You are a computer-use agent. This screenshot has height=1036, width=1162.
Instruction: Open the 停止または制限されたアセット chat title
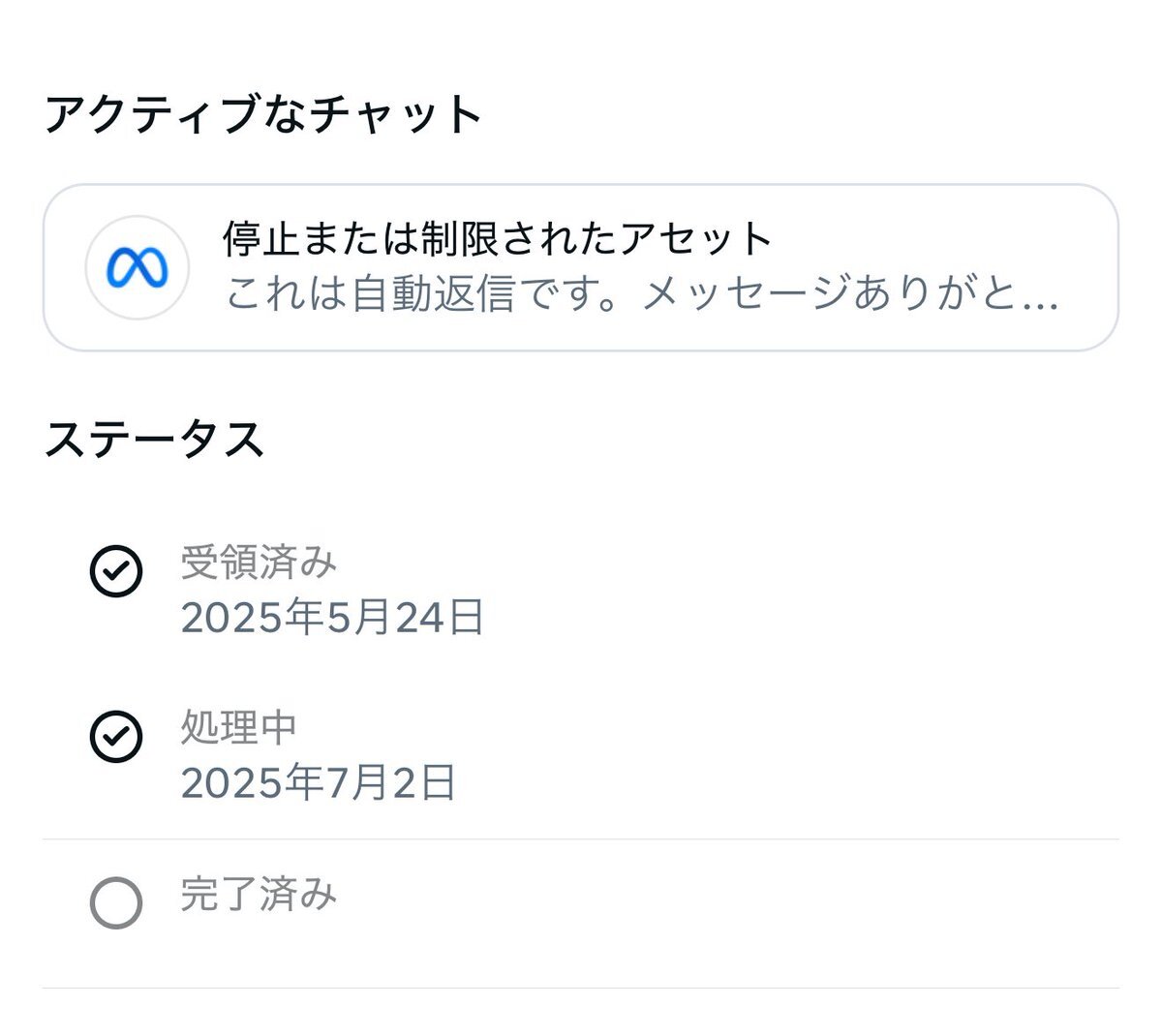[x=498, y=239]
